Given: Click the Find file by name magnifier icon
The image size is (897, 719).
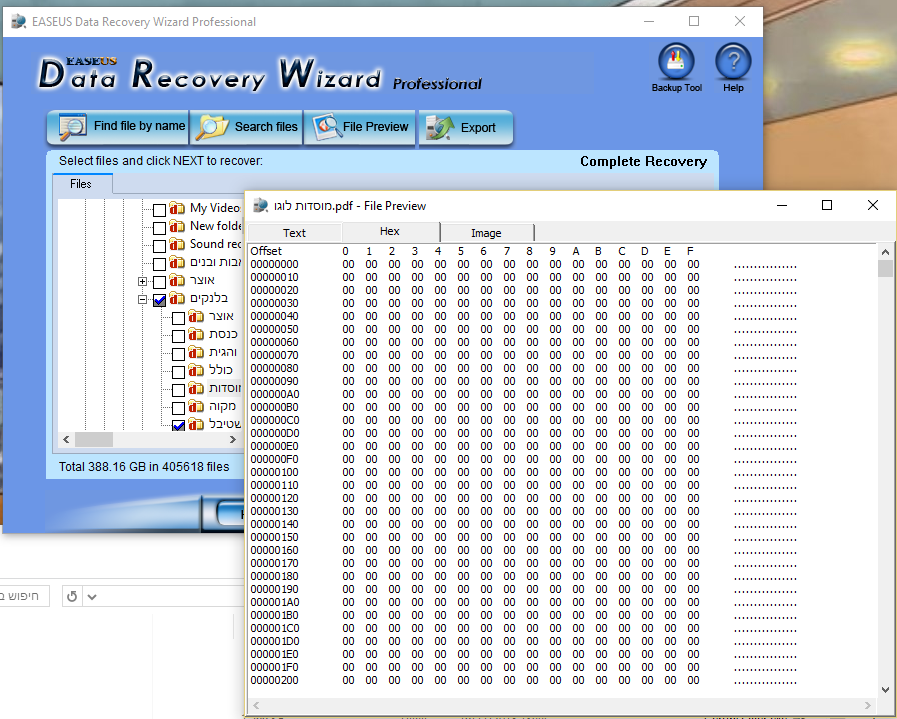Looking at the screenshot, I should (73, 127).
